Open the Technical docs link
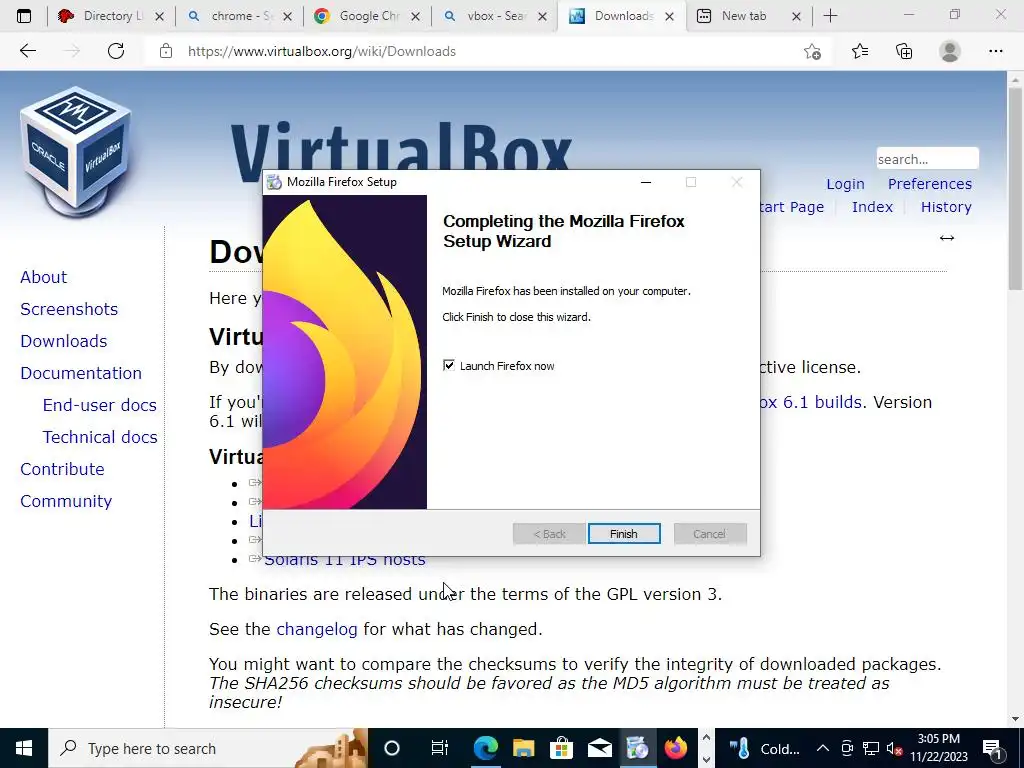Viewport: 1024px width, 768px height. pos(100,437)
